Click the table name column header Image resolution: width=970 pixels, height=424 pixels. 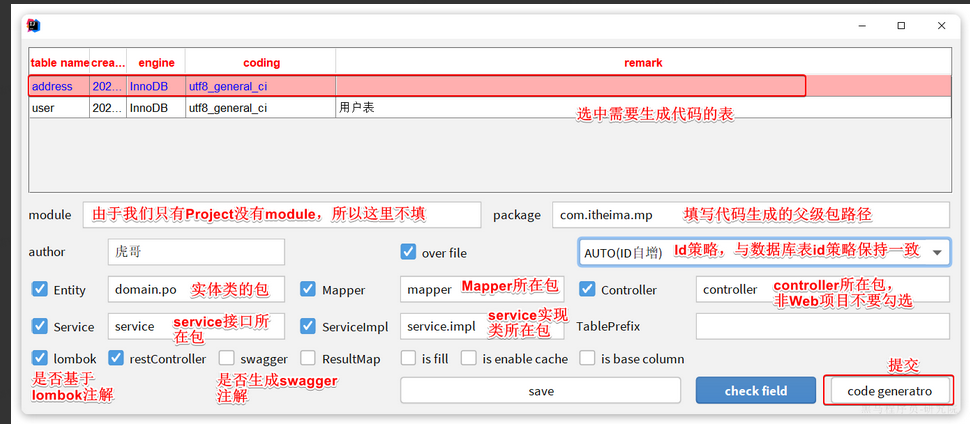click(x=59, y=63)
